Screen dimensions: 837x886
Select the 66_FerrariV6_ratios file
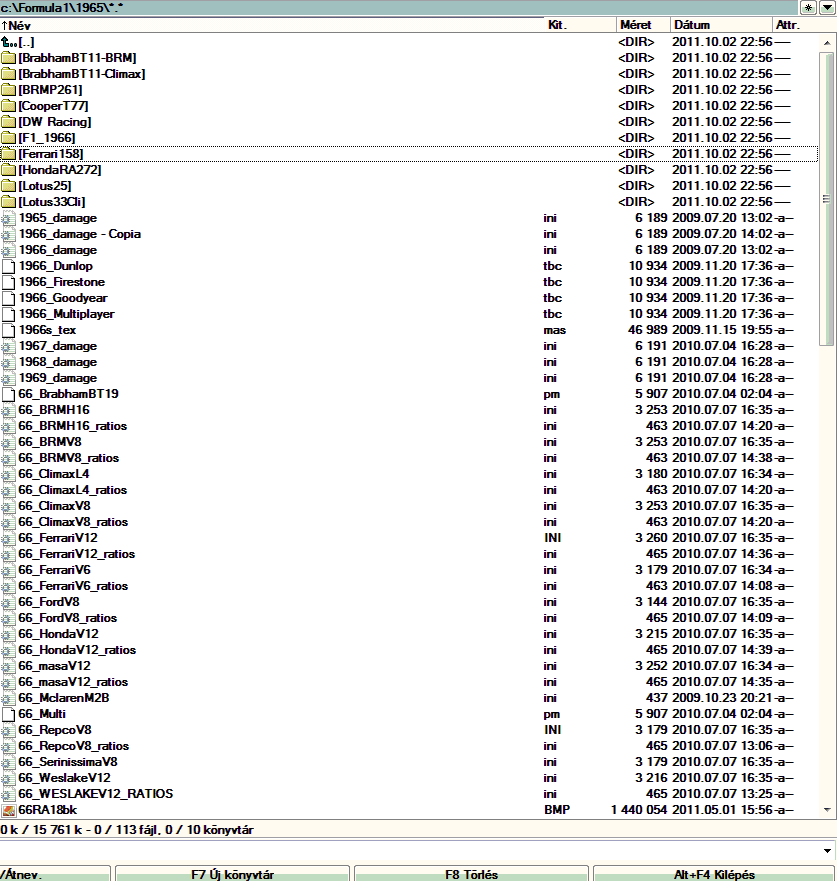pyautogui.click(x=409, y=586)
